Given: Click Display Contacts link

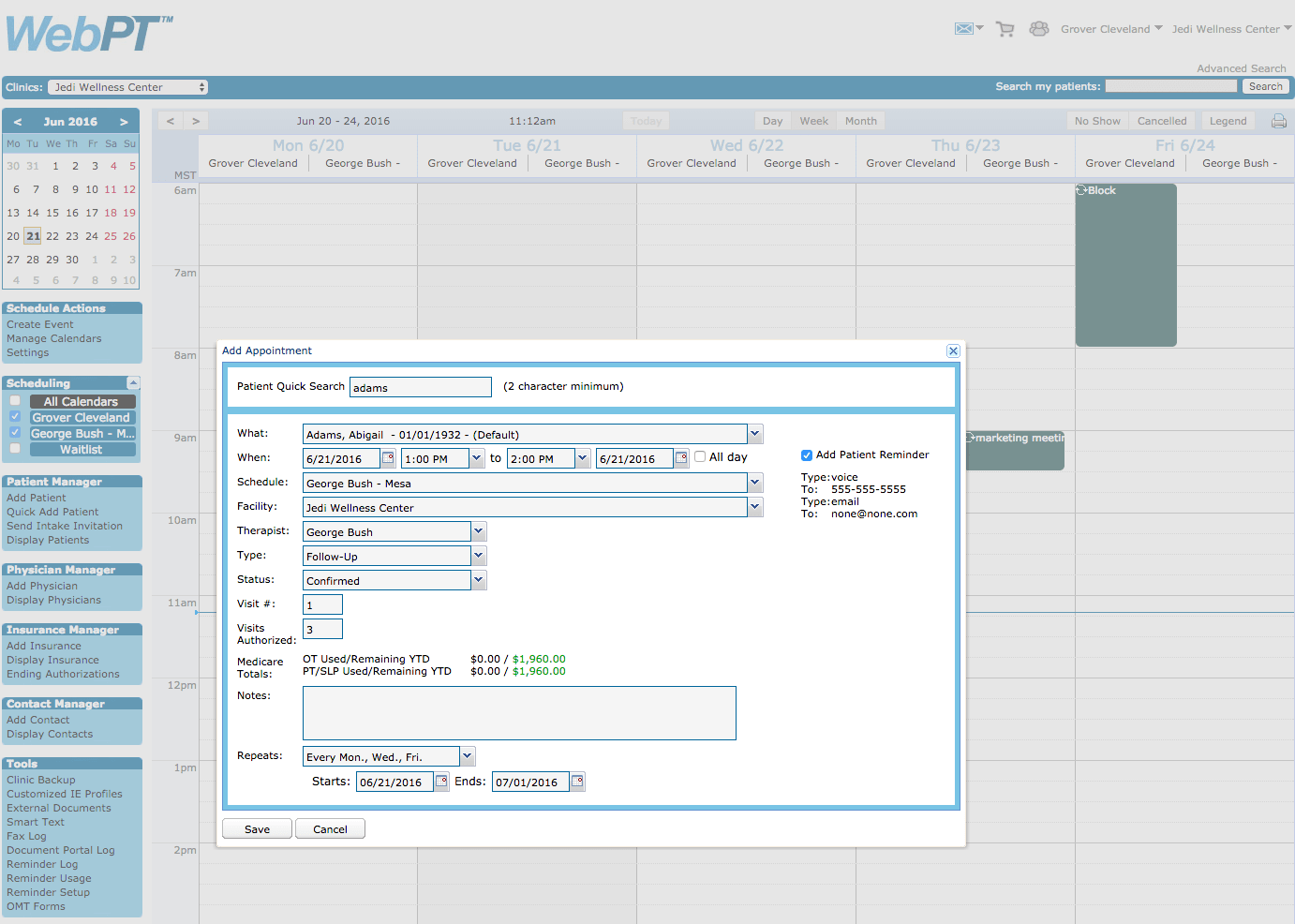Looking at the screenshot, I should [50, 734].
